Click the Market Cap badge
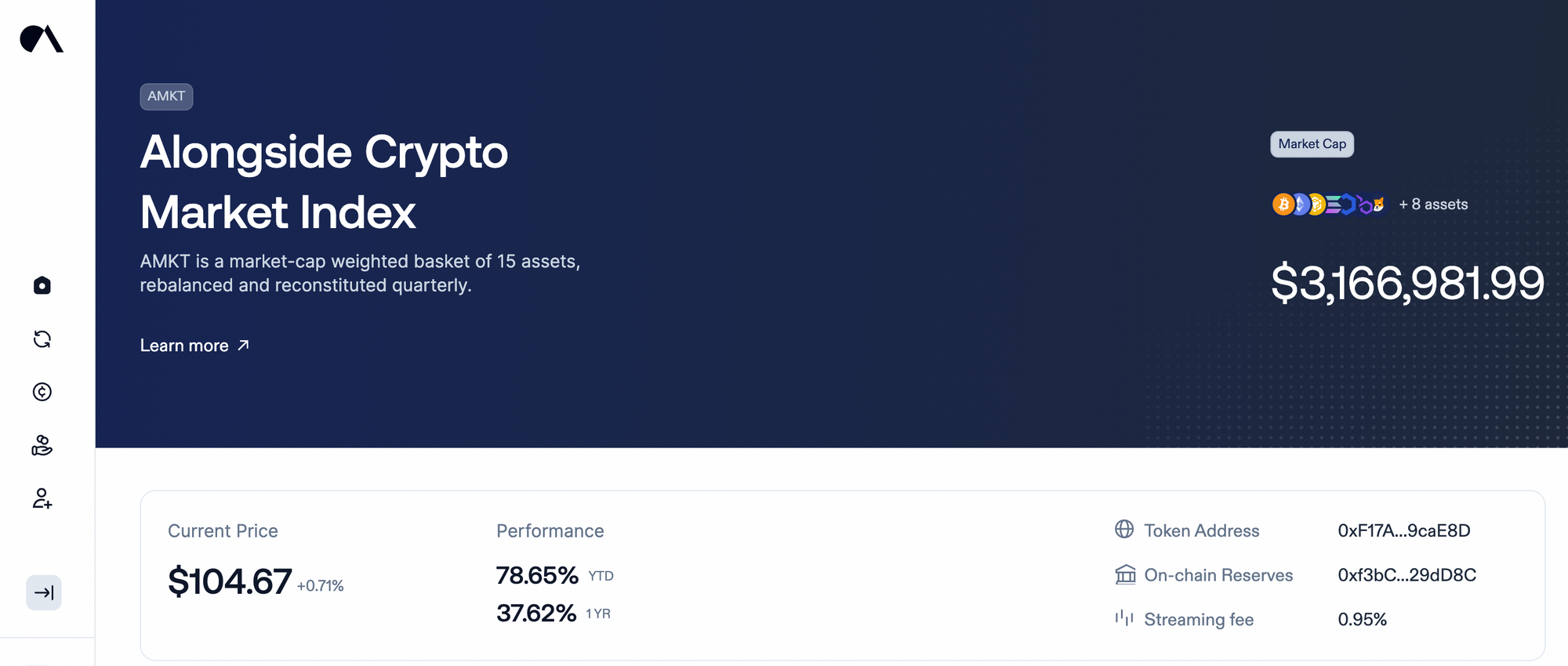The image size is (1568, 666). tap(1312, 144)
